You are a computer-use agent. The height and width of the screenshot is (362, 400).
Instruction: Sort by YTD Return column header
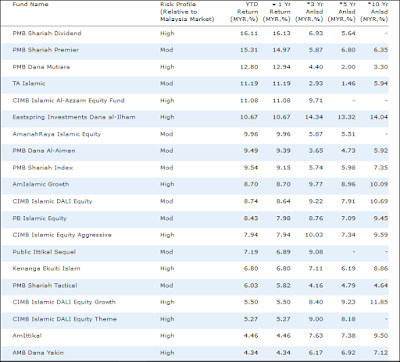tap(245, 12)
